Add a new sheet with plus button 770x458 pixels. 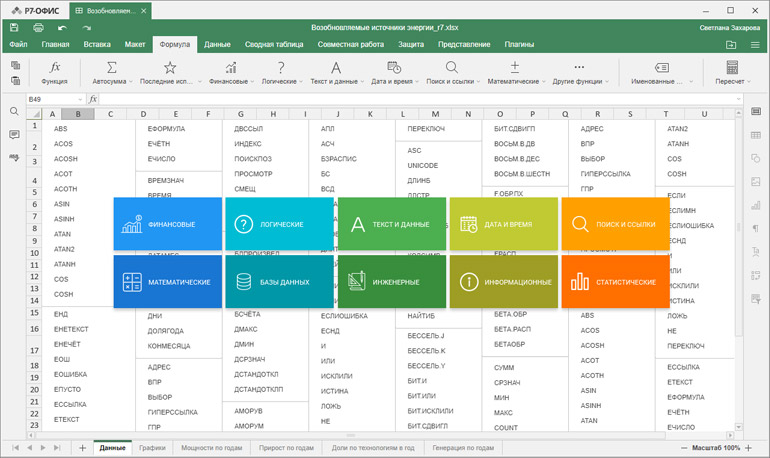coord(82,449)
